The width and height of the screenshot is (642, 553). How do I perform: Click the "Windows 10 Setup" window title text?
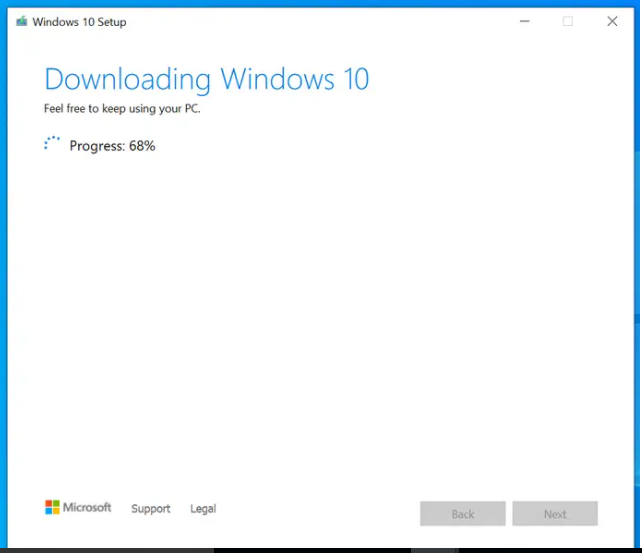point(79,22)
